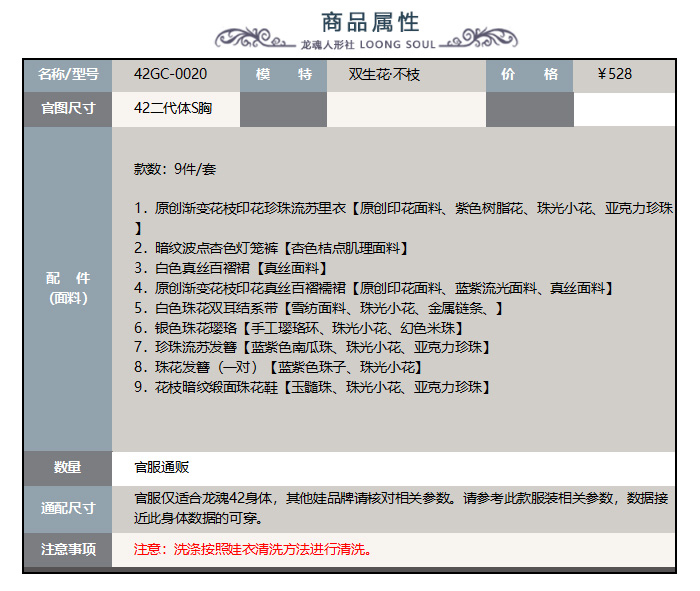Click the left decorative swirl ornament
Viewport: 700px width, 591px height.
click(256, 39)
